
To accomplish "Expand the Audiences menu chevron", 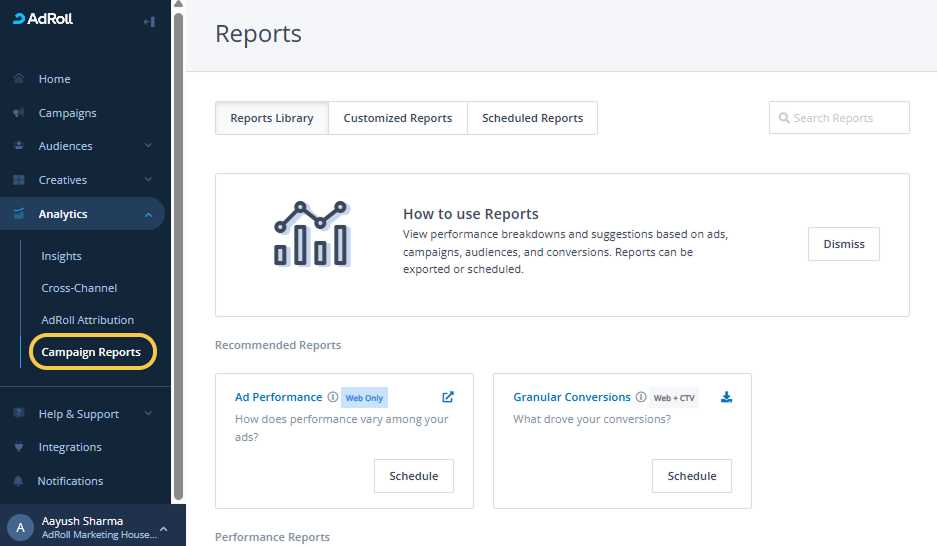I will (148, 146).
